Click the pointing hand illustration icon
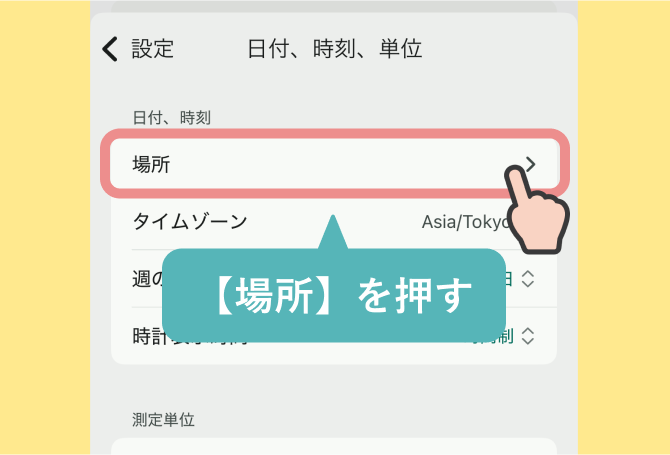The image size is (670, 455). (x=537, y=209)
